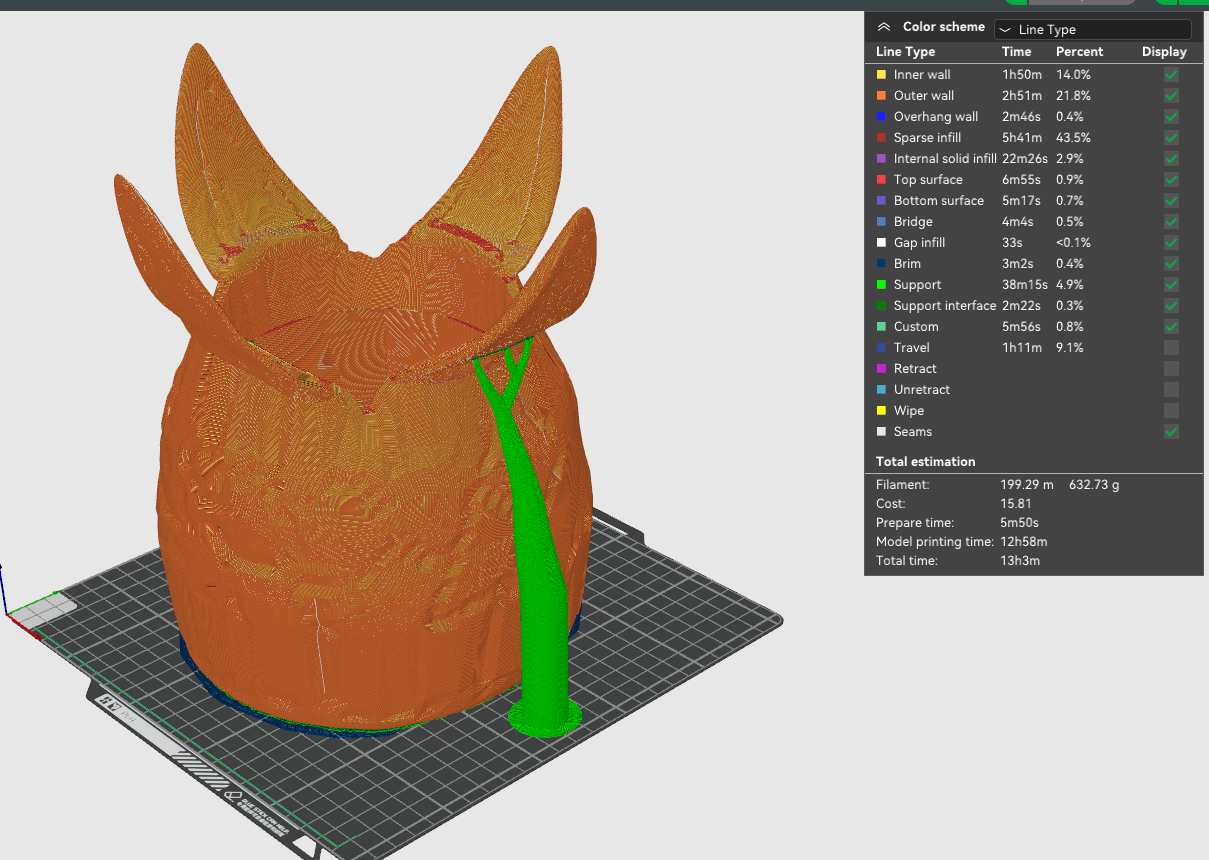The width and height of the screenshot is (1209, 860).
Task: Toggle Top surface display checkbox
Action: tap(1171, 180)
